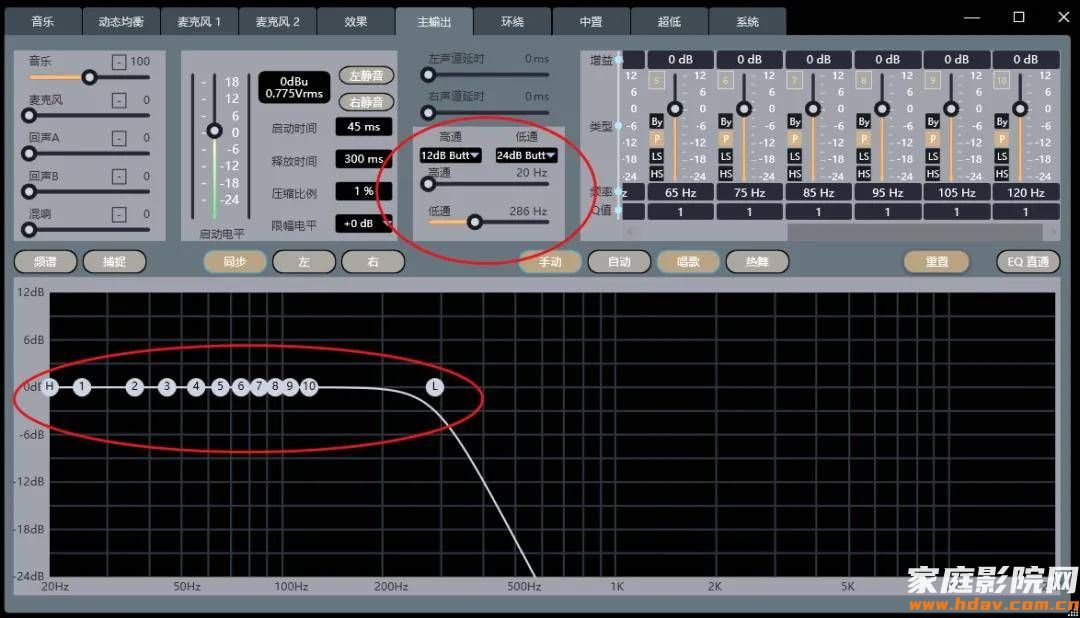Set the 105 Hz band to P (peaking) type

(933, 139)
